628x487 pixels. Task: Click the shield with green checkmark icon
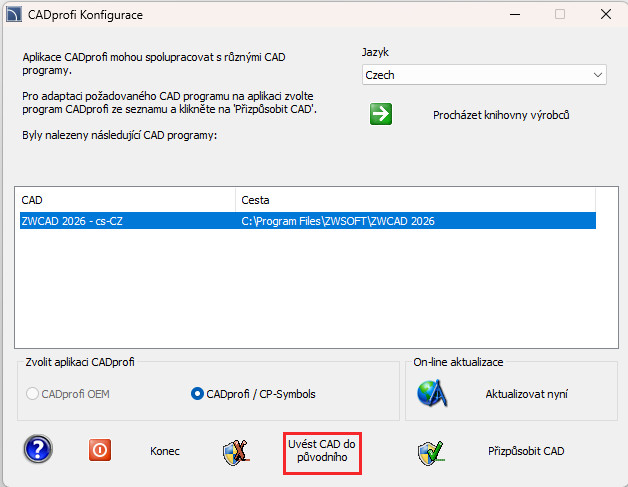pos(431,453)
